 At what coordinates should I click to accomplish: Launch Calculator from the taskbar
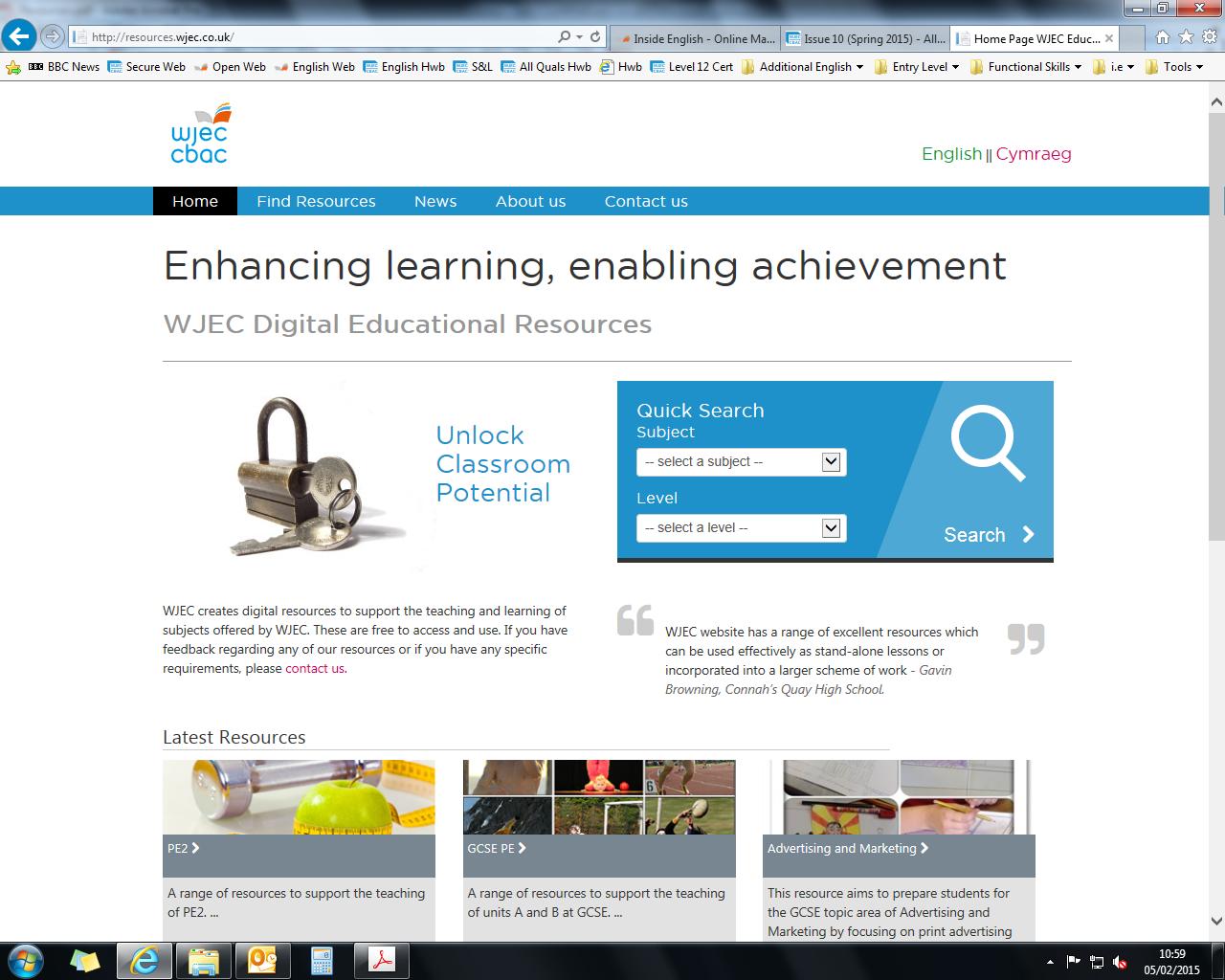point(322,960)
